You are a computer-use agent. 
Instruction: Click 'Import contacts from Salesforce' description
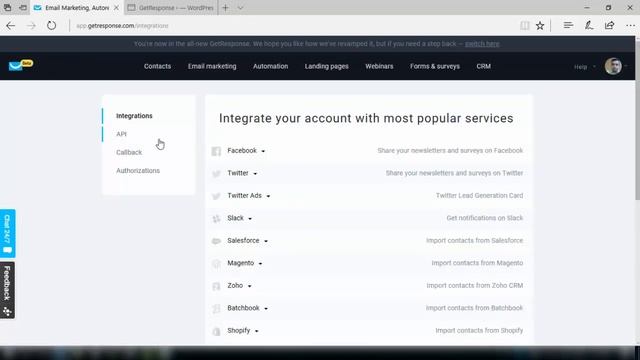[474, 240]
